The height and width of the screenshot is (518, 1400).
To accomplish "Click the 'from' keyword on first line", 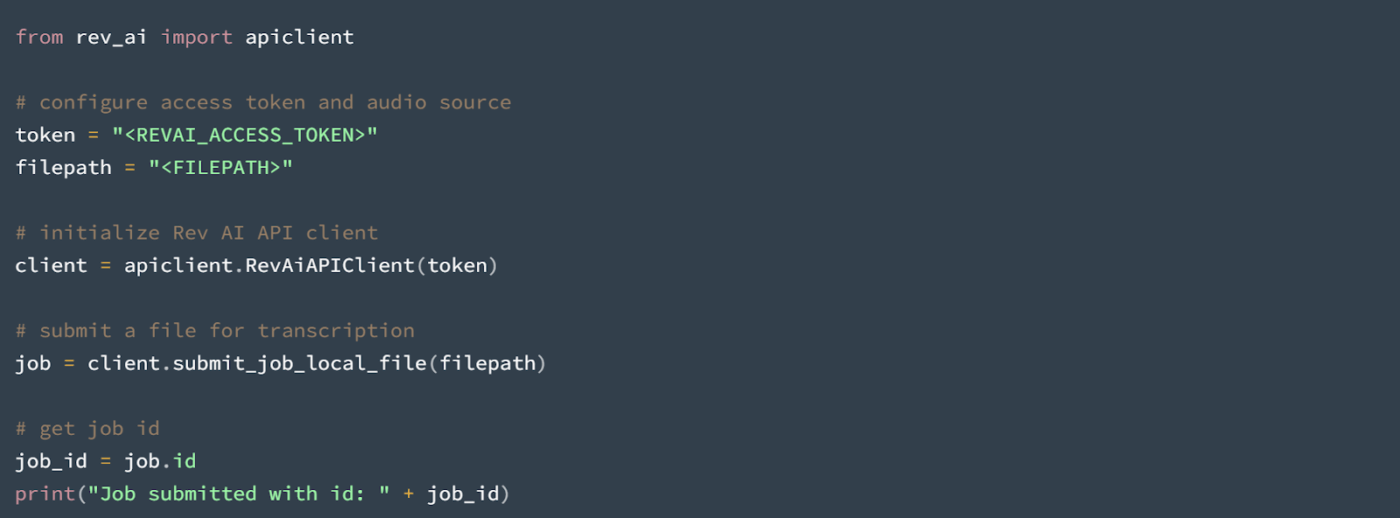I will (x=39, y=37).
